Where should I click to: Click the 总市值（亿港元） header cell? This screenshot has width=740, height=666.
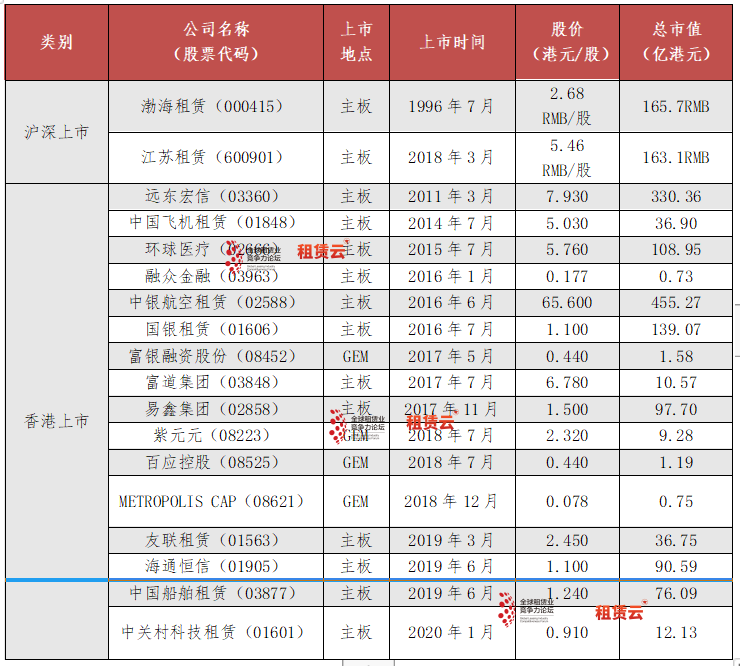(676, 42)
